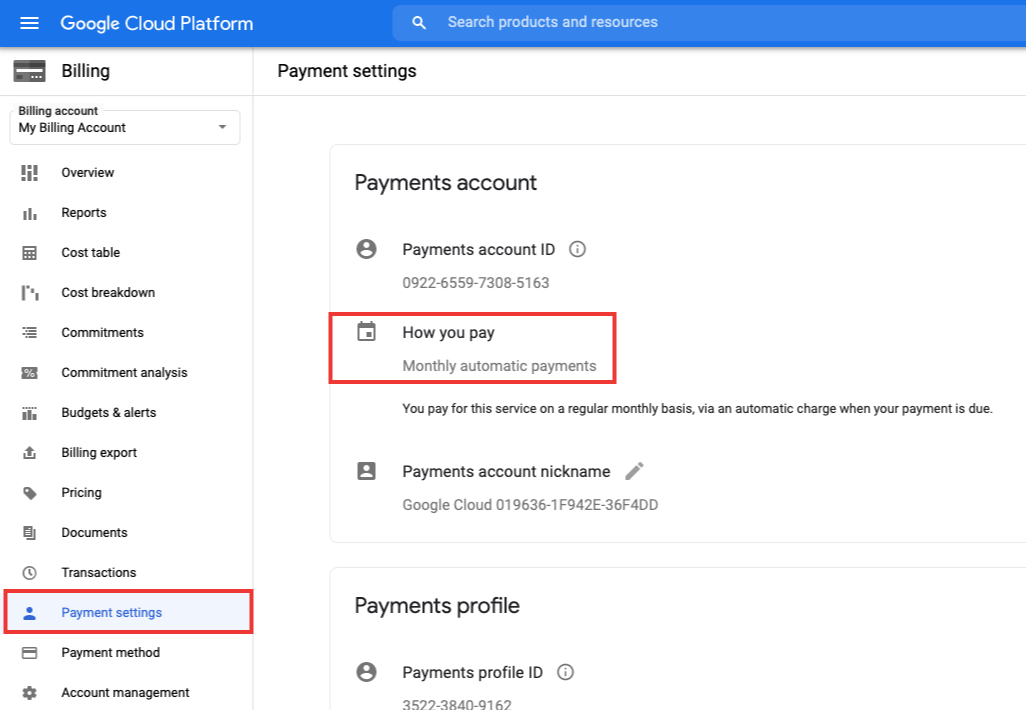Edit the Payments account nickname
1027x710 pixels.
pos(634,471)
